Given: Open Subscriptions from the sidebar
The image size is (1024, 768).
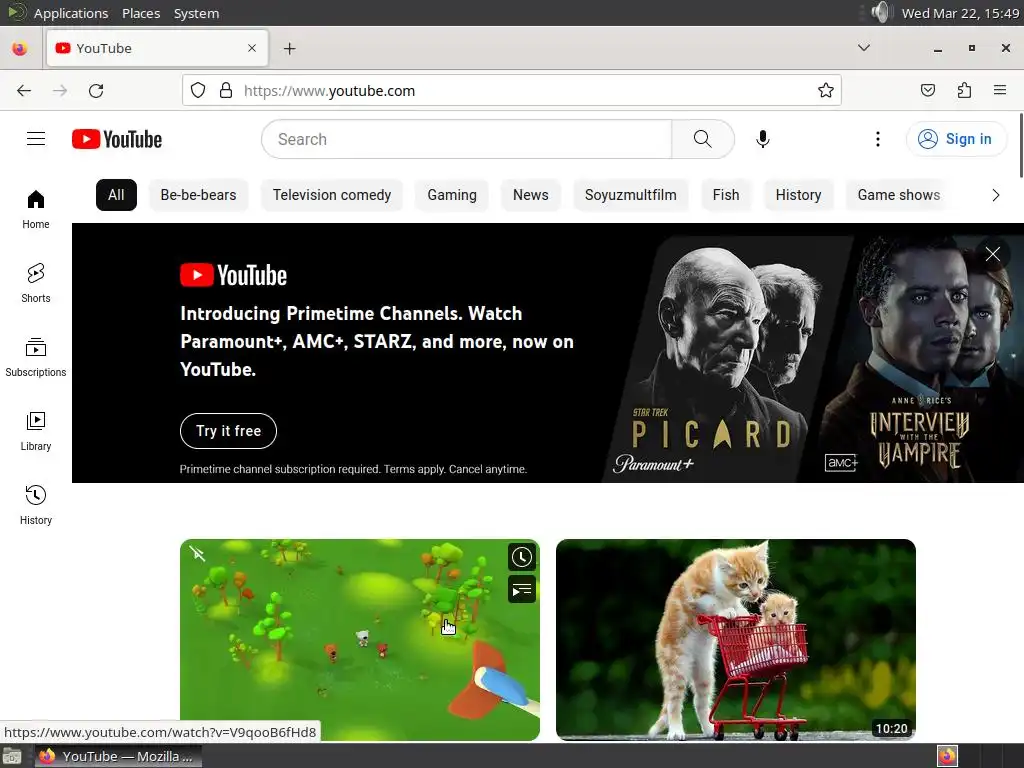Looking at the screenshot, I should 36,357.
